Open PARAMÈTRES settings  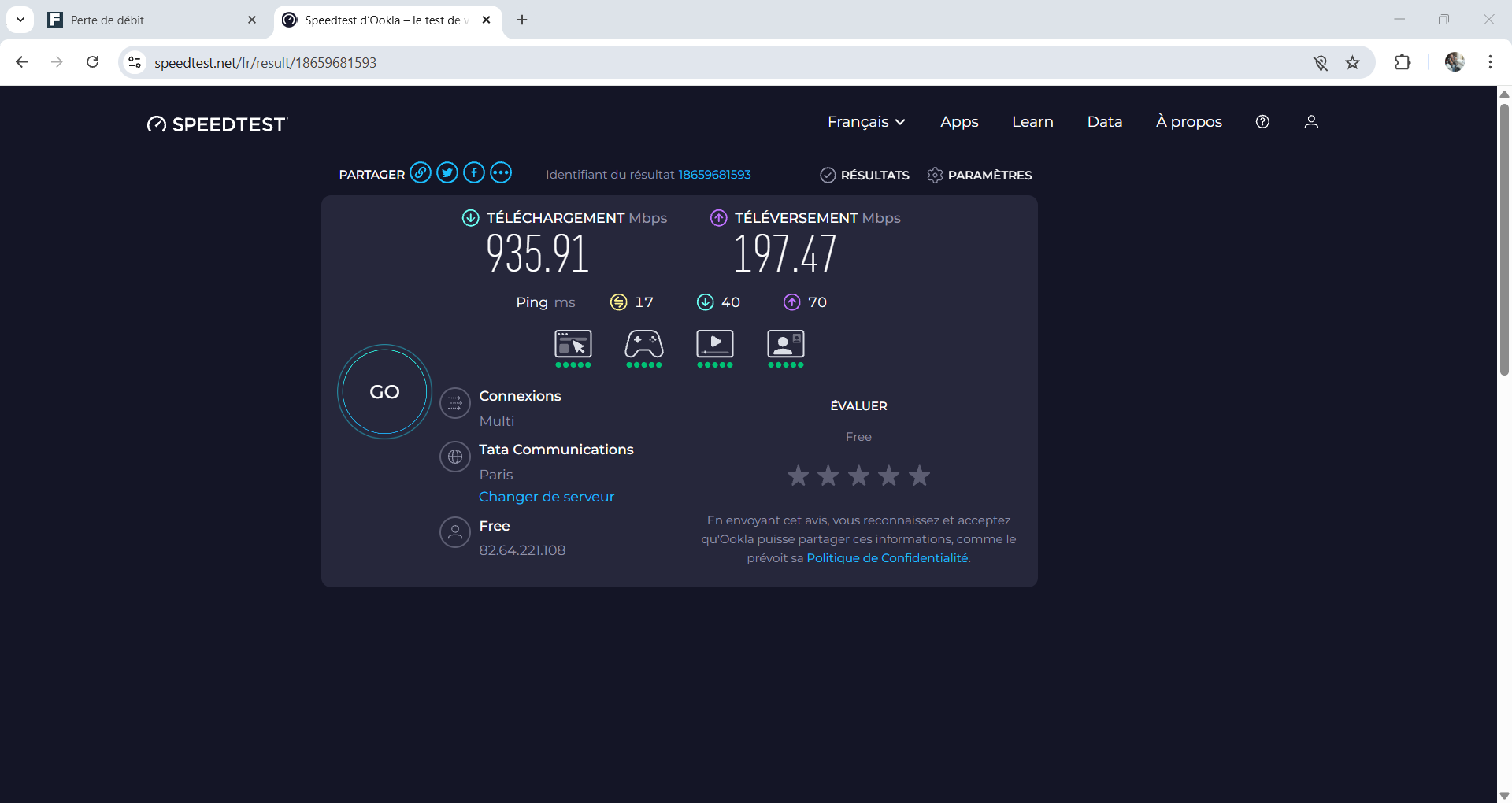pos(980,175)
